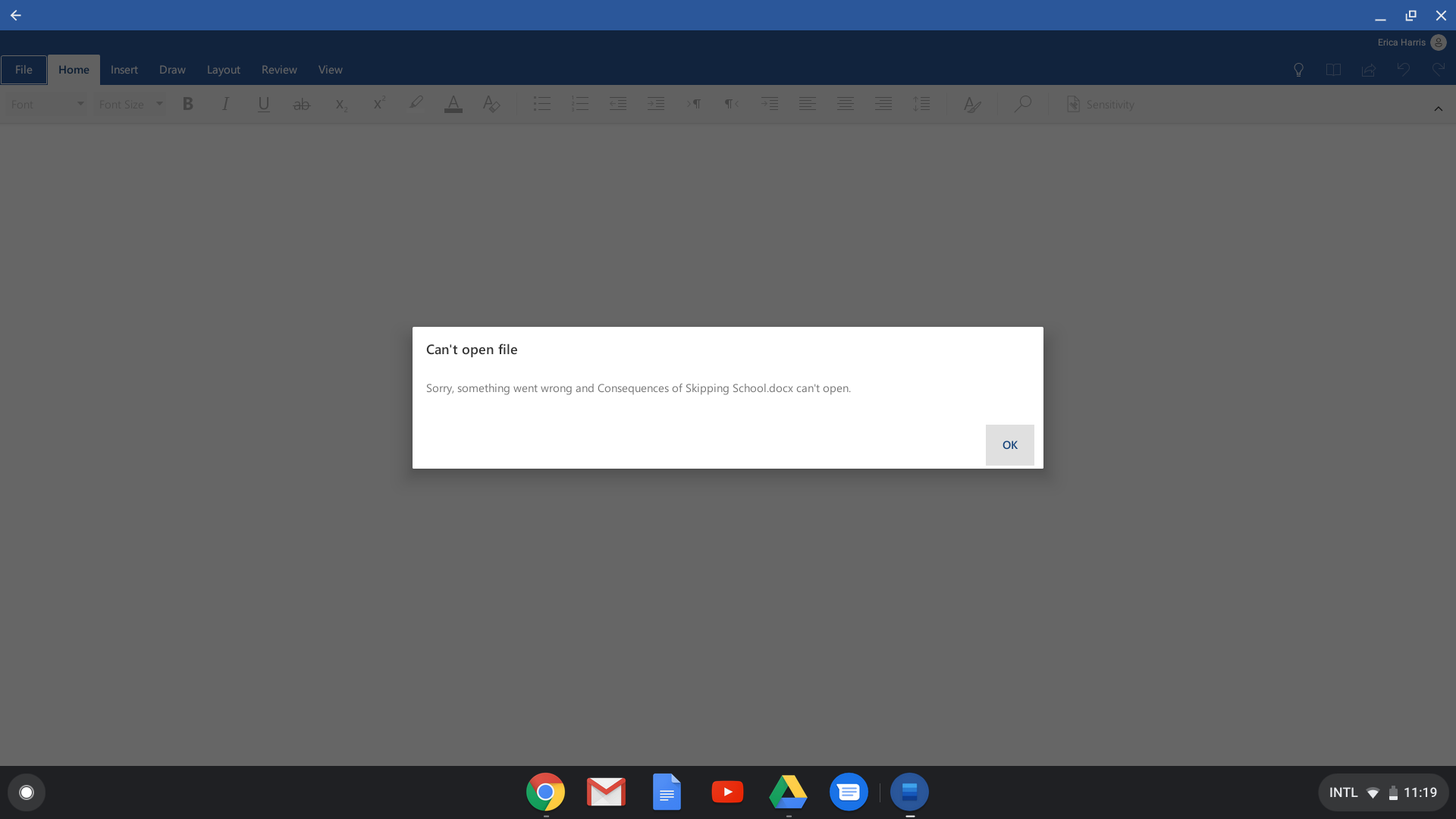Click the Strikethrough icon
This screenshot has width=1456, height=819.
click(301, 105)
